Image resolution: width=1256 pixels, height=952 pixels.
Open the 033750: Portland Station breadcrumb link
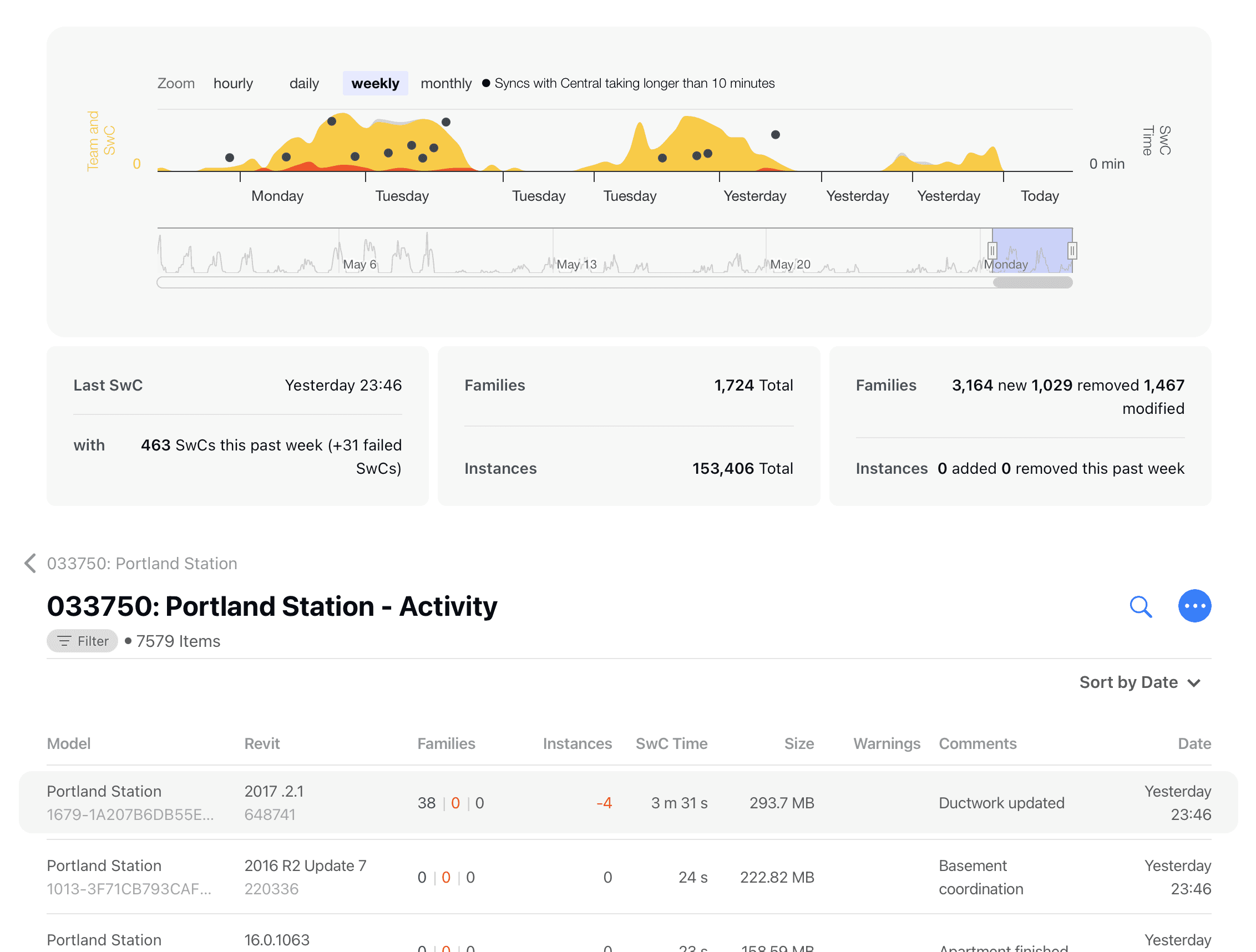[x=142, y=563]
